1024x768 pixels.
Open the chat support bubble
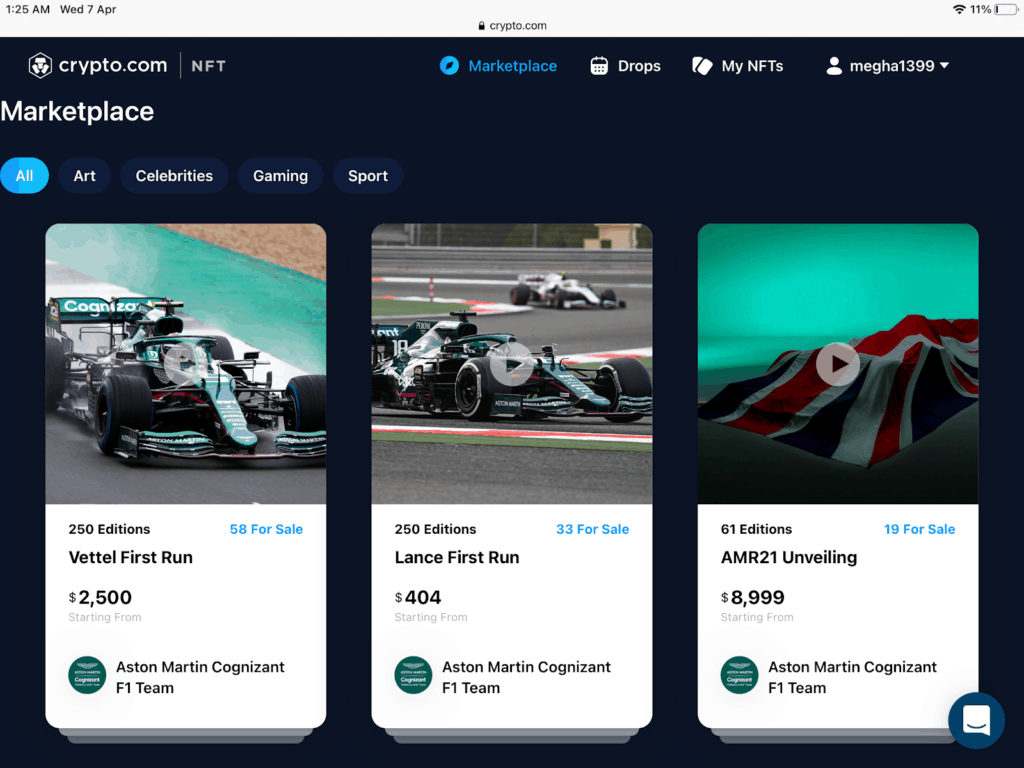pos(976,720)
